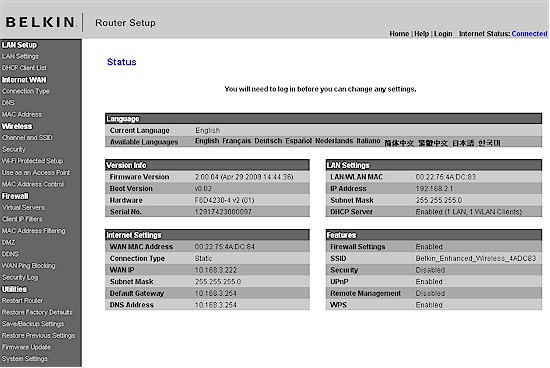Switch language to Italiano
Image resolution: width=550 pixels, height=368 pixels.
(368, 141)
